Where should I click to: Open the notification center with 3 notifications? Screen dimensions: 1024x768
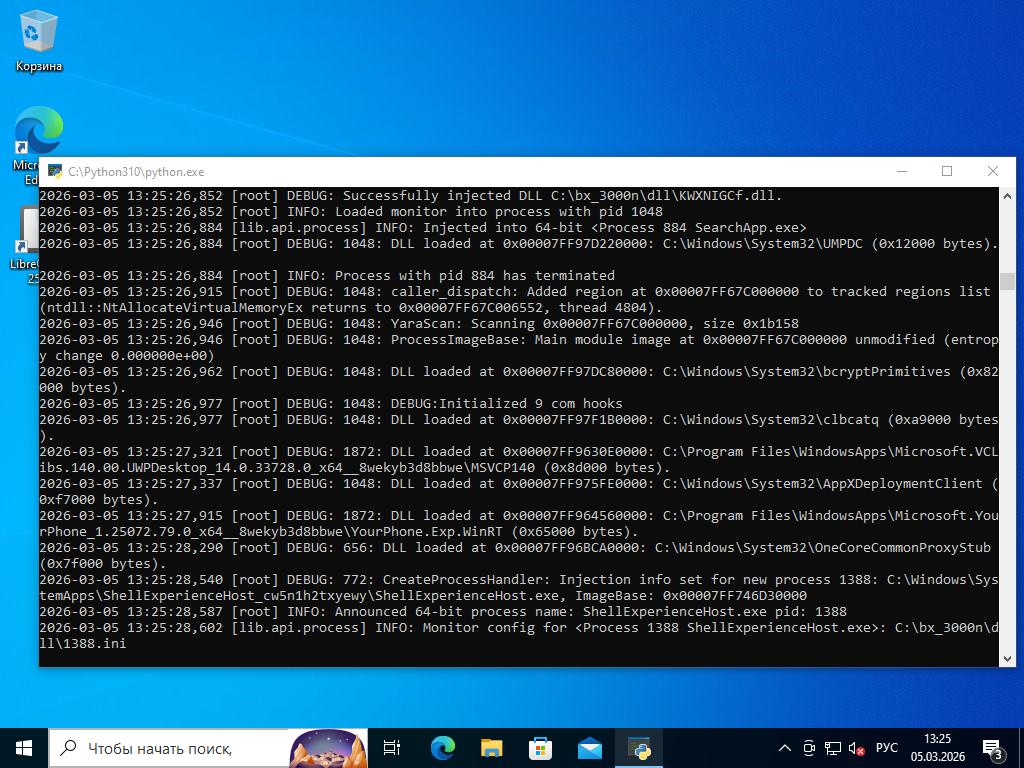(x=992, y=748)
